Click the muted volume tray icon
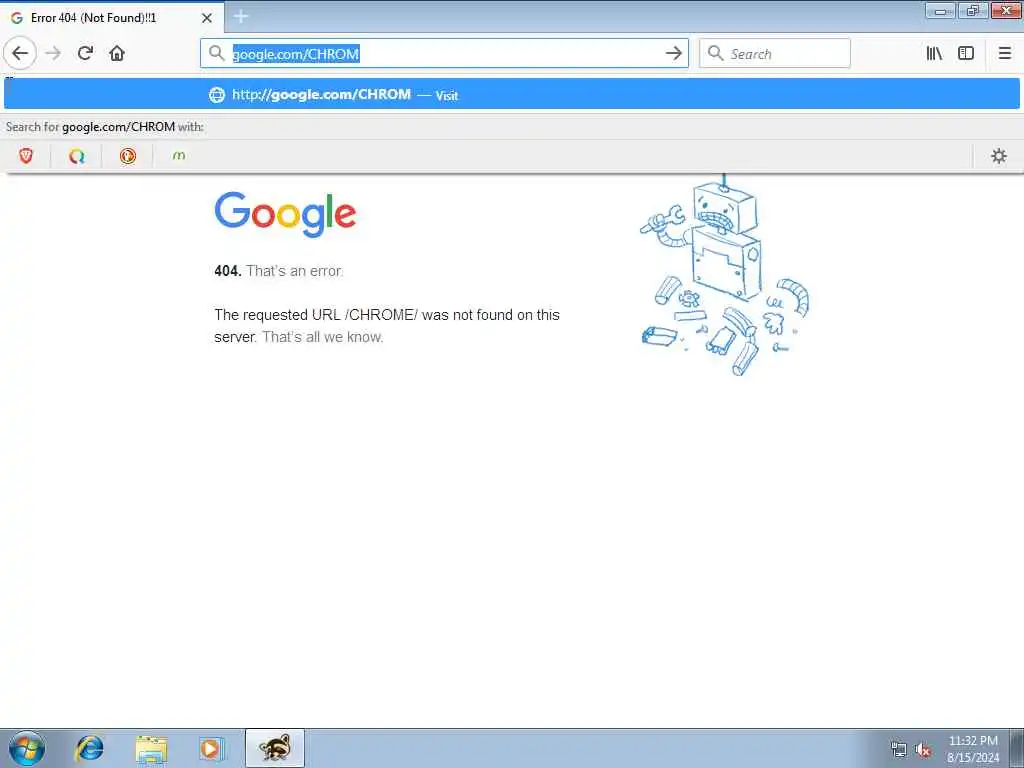The width and height of the screenshot is (1024, 768). (923, 749)
